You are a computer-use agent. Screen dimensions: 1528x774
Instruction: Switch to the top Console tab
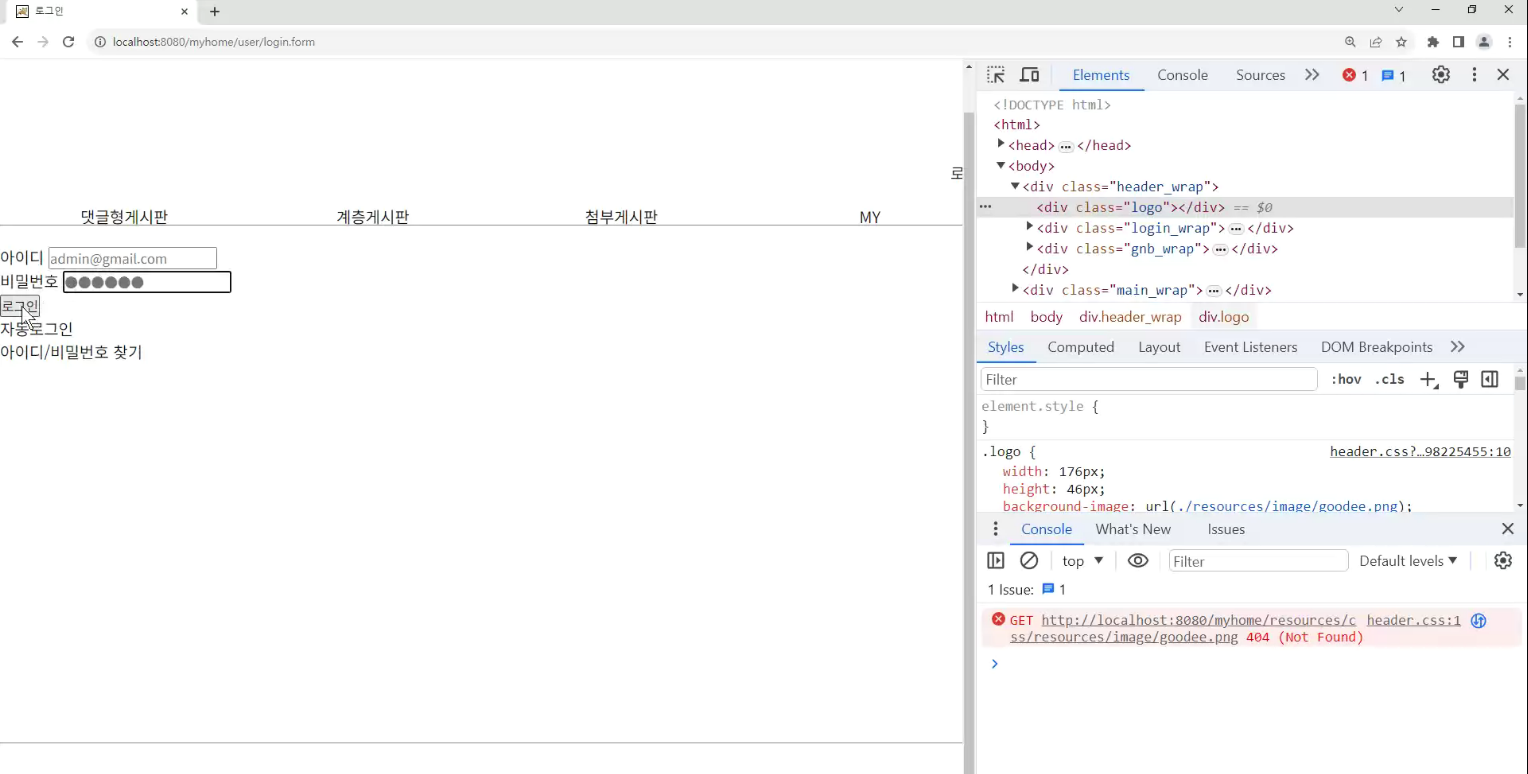[1183, 75]
